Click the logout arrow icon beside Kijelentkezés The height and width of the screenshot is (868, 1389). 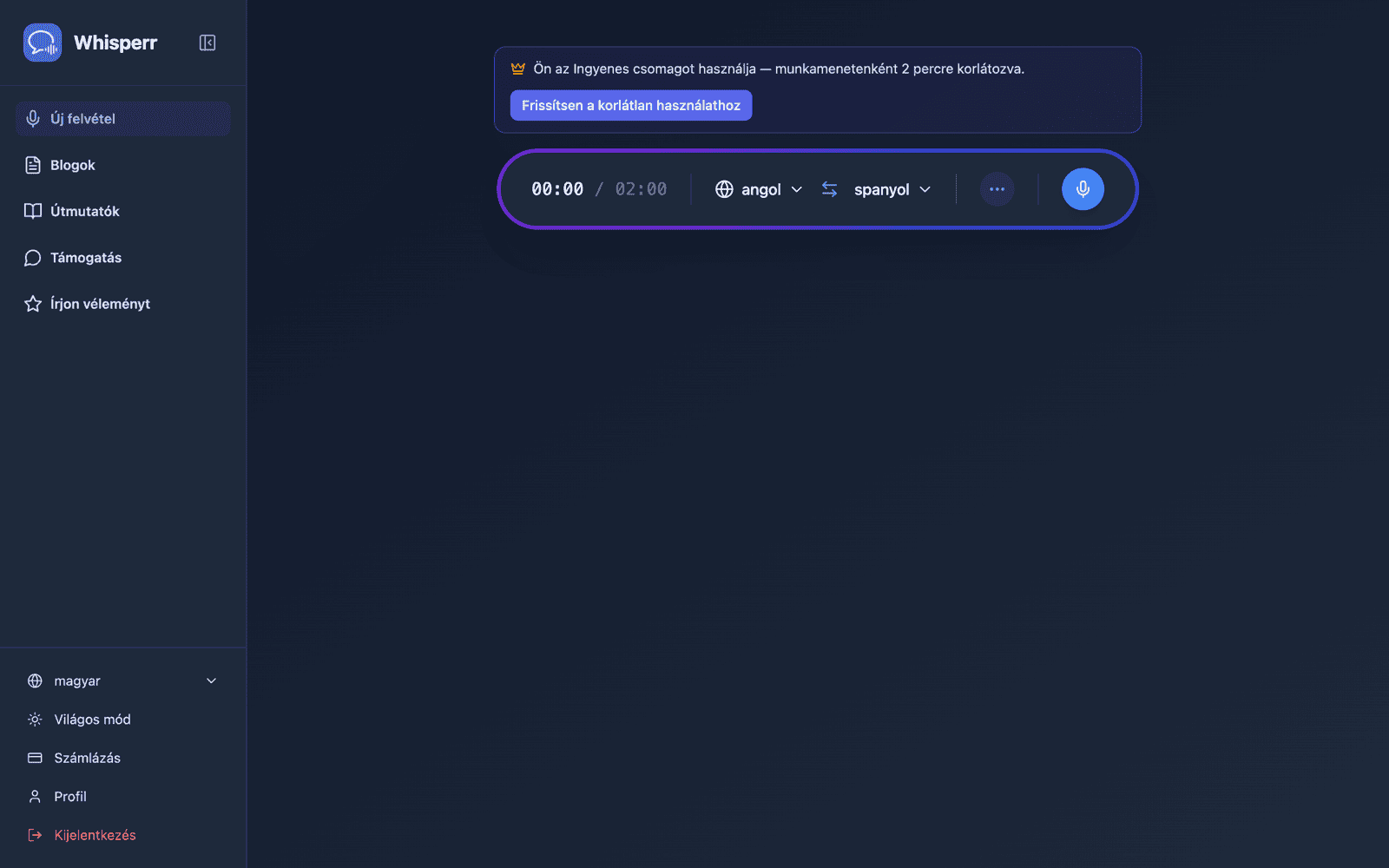coord(35,835)
